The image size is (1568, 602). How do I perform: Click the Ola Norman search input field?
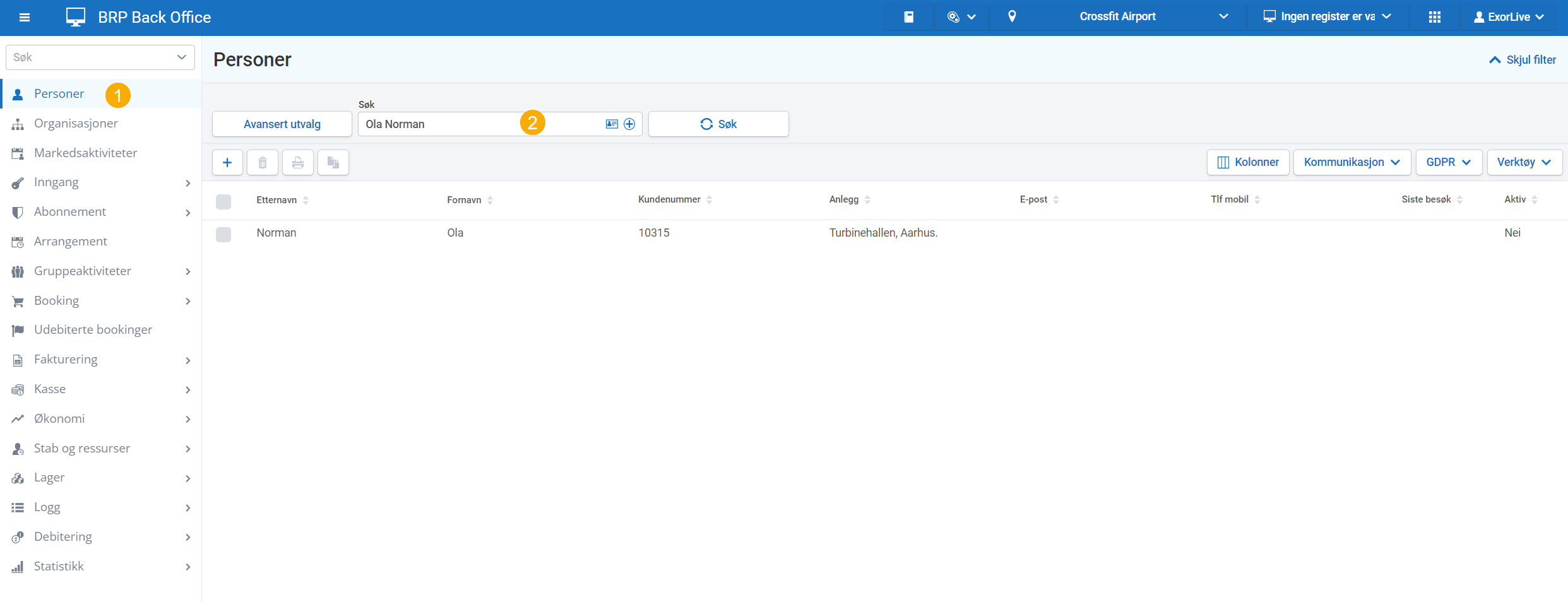pos(500,124)
